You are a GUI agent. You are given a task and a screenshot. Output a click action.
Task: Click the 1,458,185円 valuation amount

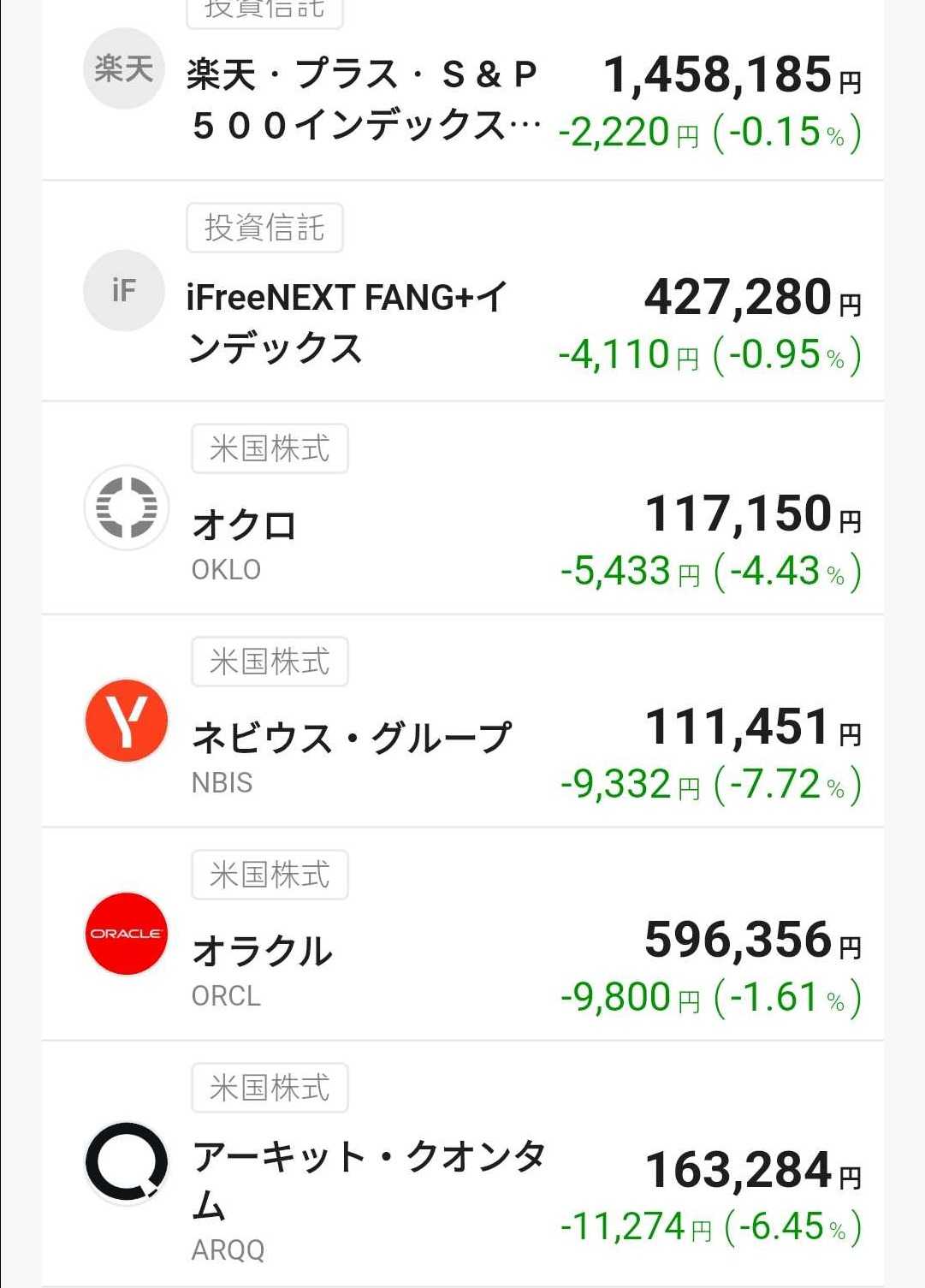(732, 75)
